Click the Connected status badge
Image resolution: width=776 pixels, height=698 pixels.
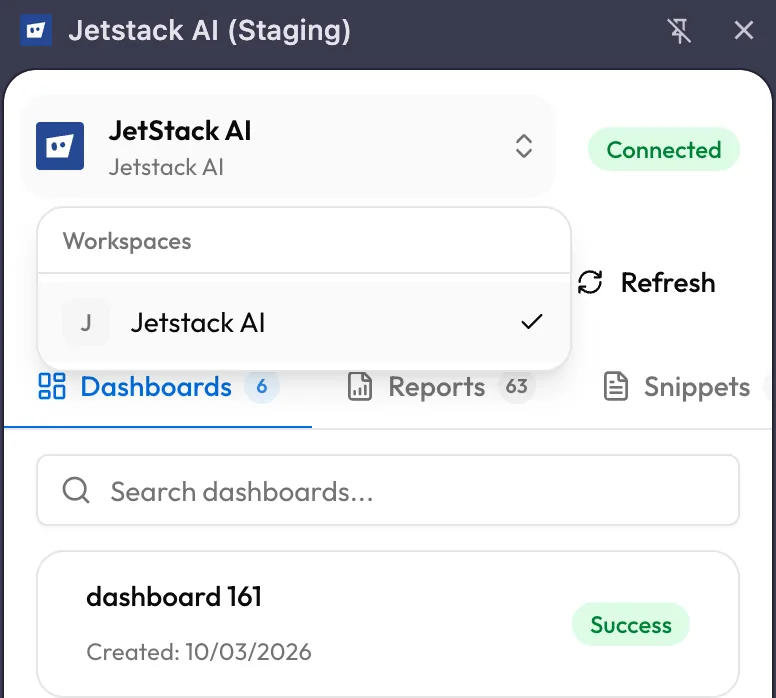click(x=664, y=150)
